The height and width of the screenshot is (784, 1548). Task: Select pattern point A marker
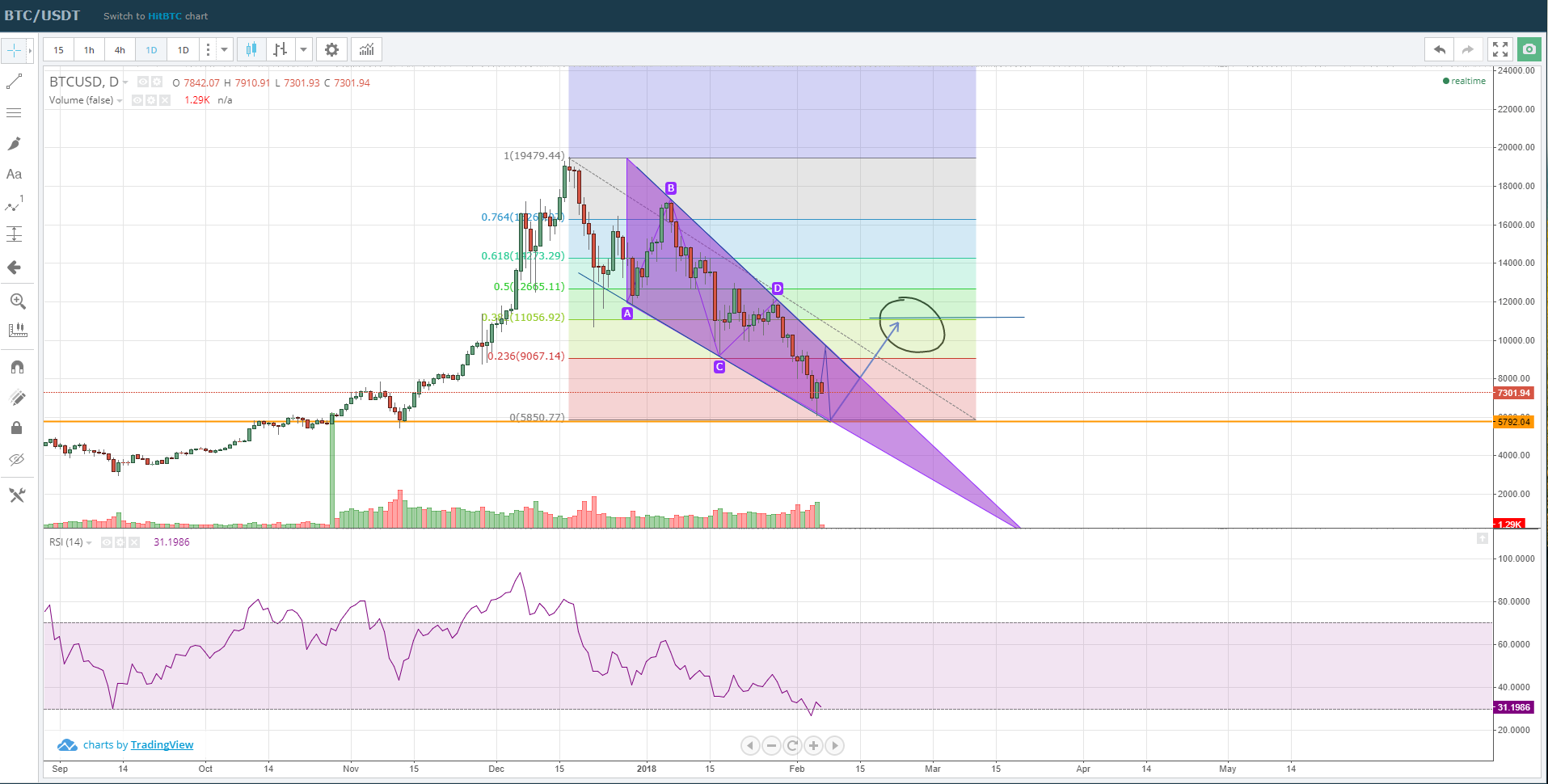point(627,314)
